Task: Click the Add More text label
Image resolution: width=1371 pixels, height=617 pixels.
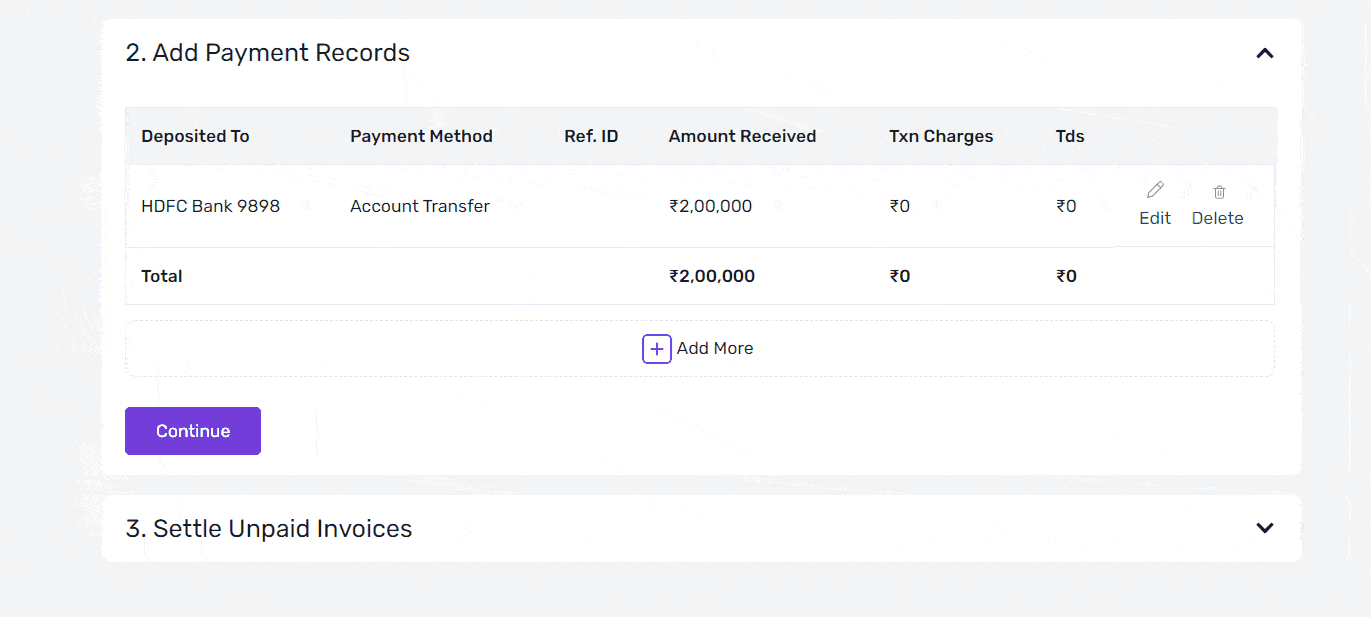Action: click(715, 349)
